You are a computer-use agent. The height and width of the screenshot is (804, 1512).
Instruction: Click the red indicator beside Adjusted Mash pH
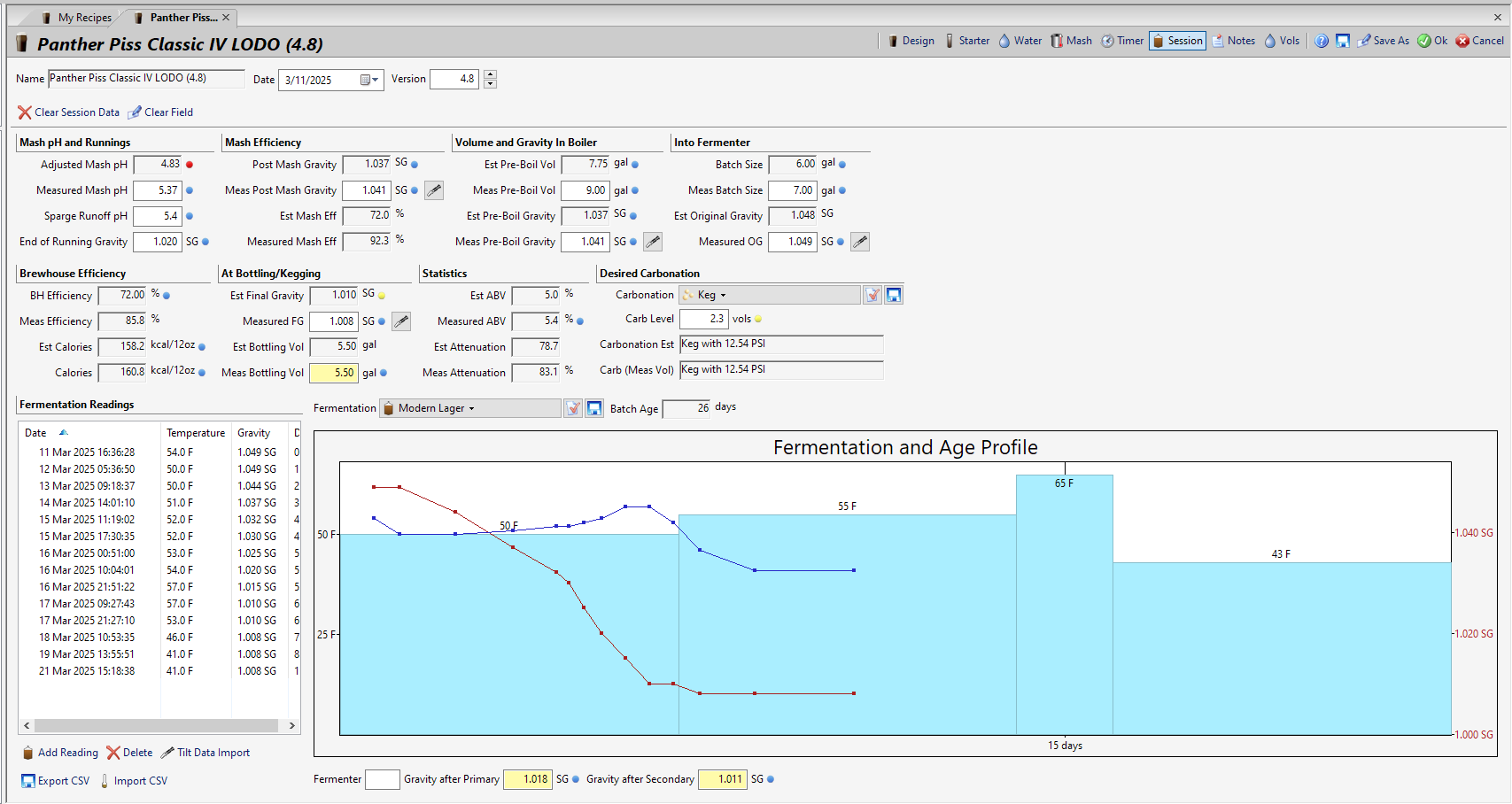(x=190, y=165)
